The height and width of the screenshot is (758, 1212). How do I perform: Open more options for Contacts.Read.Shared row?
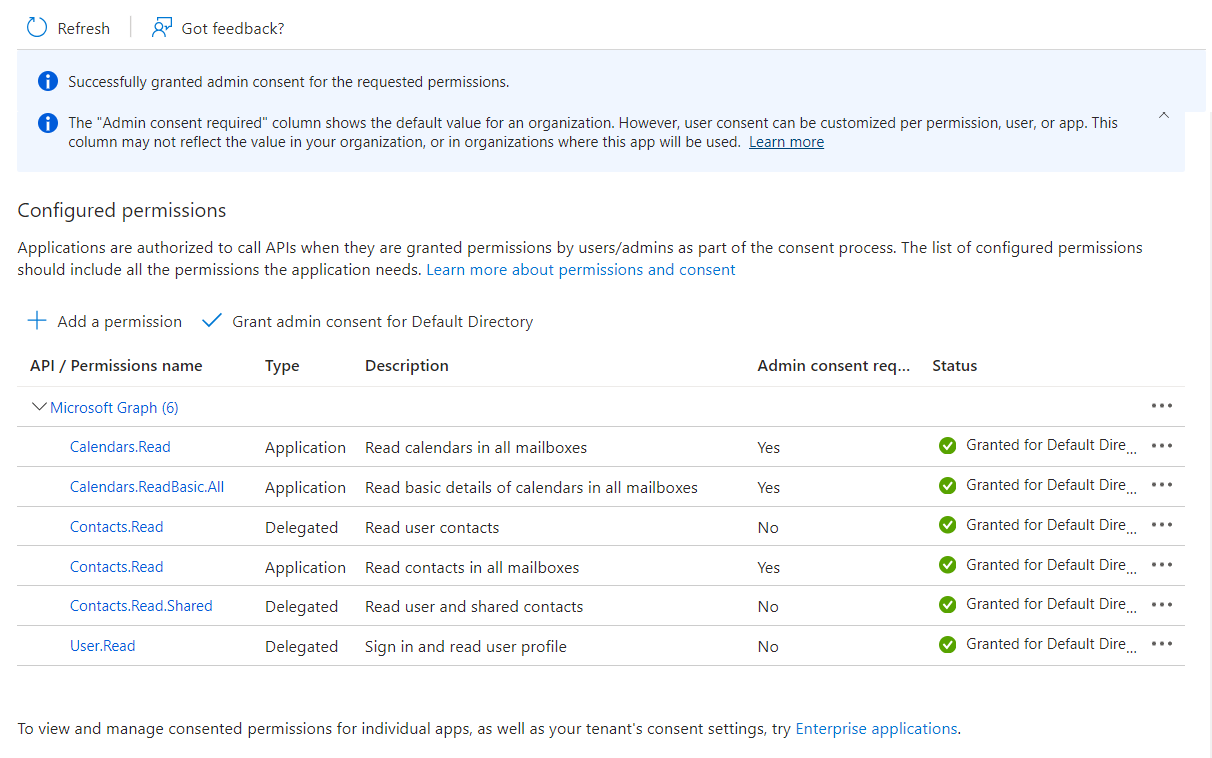pos(1161,605)
